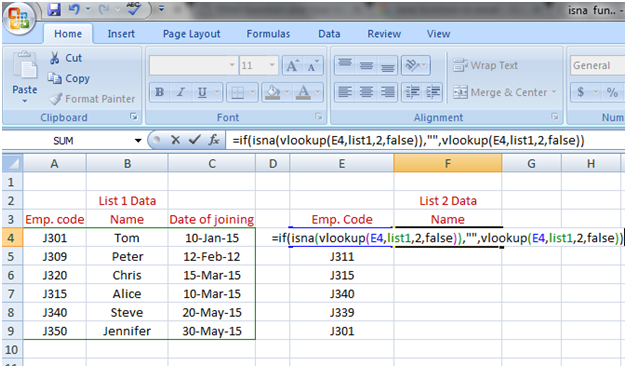Click the Merge & Center button
Viewport: 627px width, 374px height.
(x=505, y=92)
